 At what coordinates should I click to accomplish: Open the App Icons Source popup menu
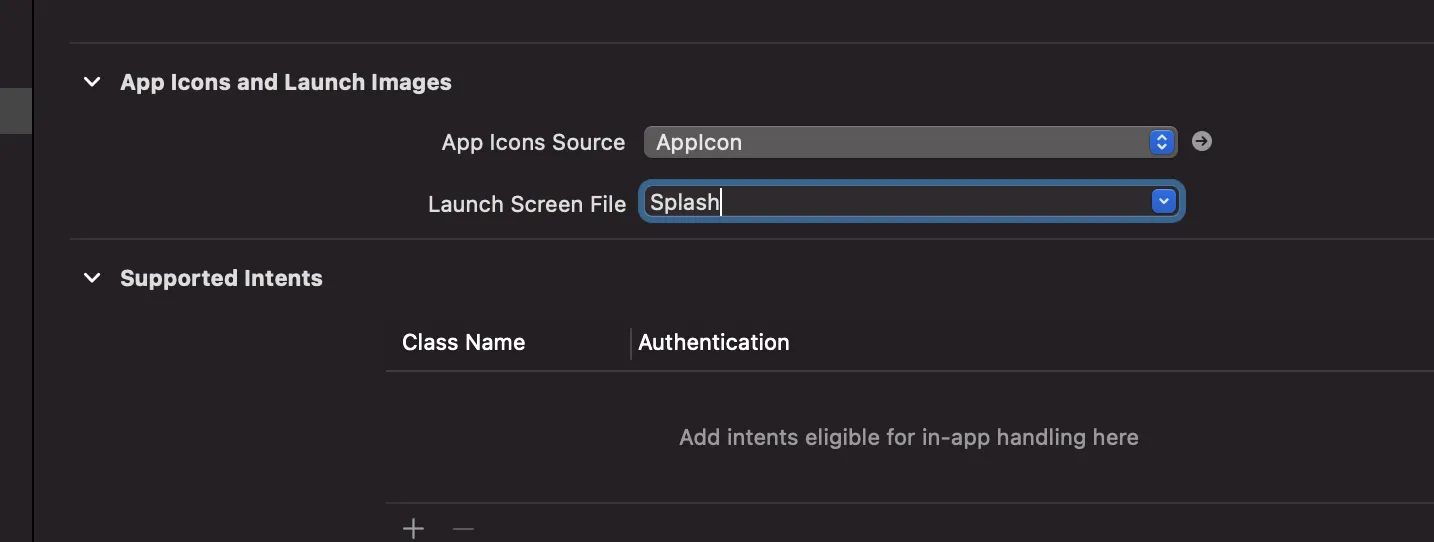pos(900,142)
